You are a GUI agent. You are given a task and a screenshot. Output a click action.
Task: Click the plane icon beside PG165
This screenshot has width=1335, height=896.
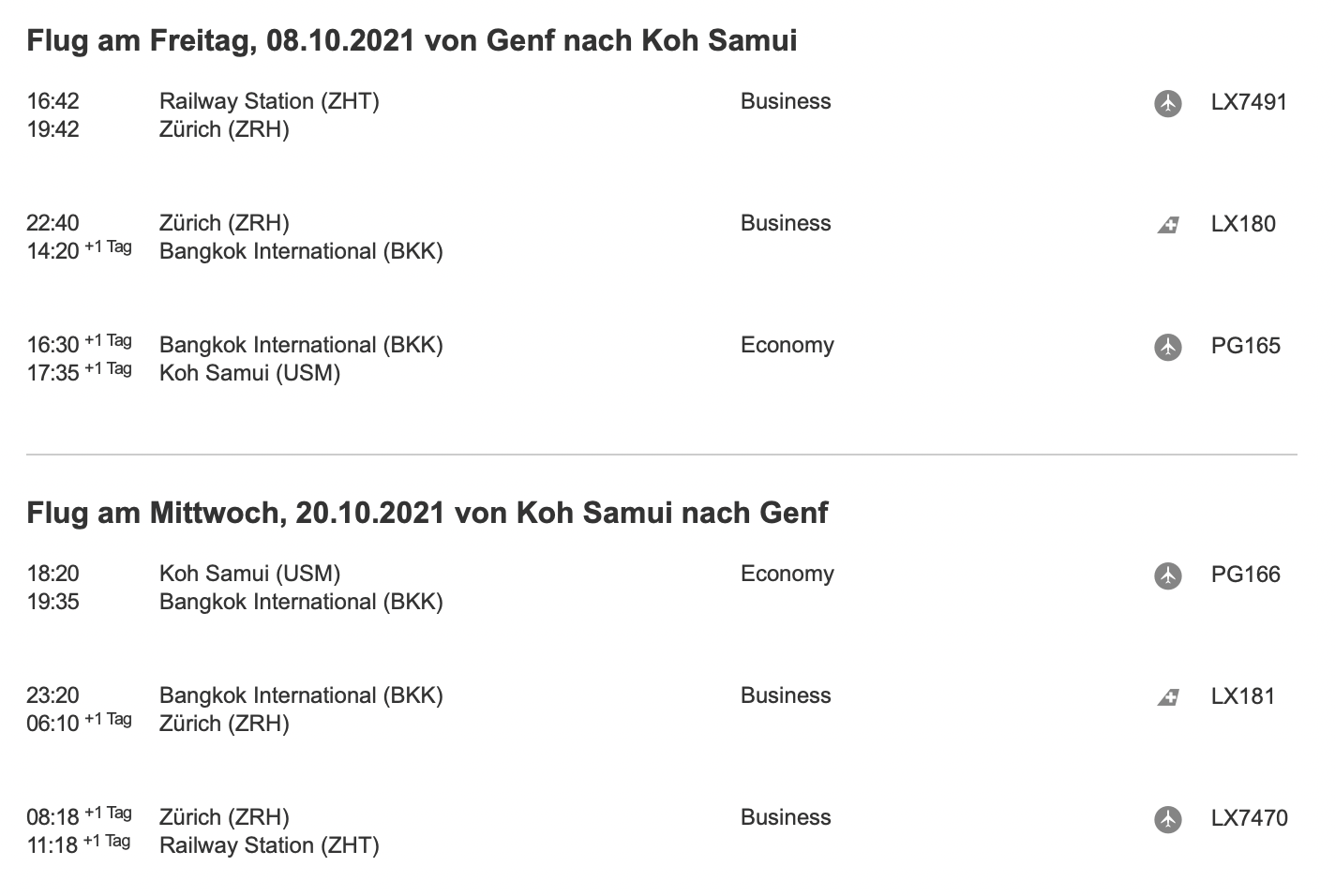pyautogui.click(x=1167, y=347)
